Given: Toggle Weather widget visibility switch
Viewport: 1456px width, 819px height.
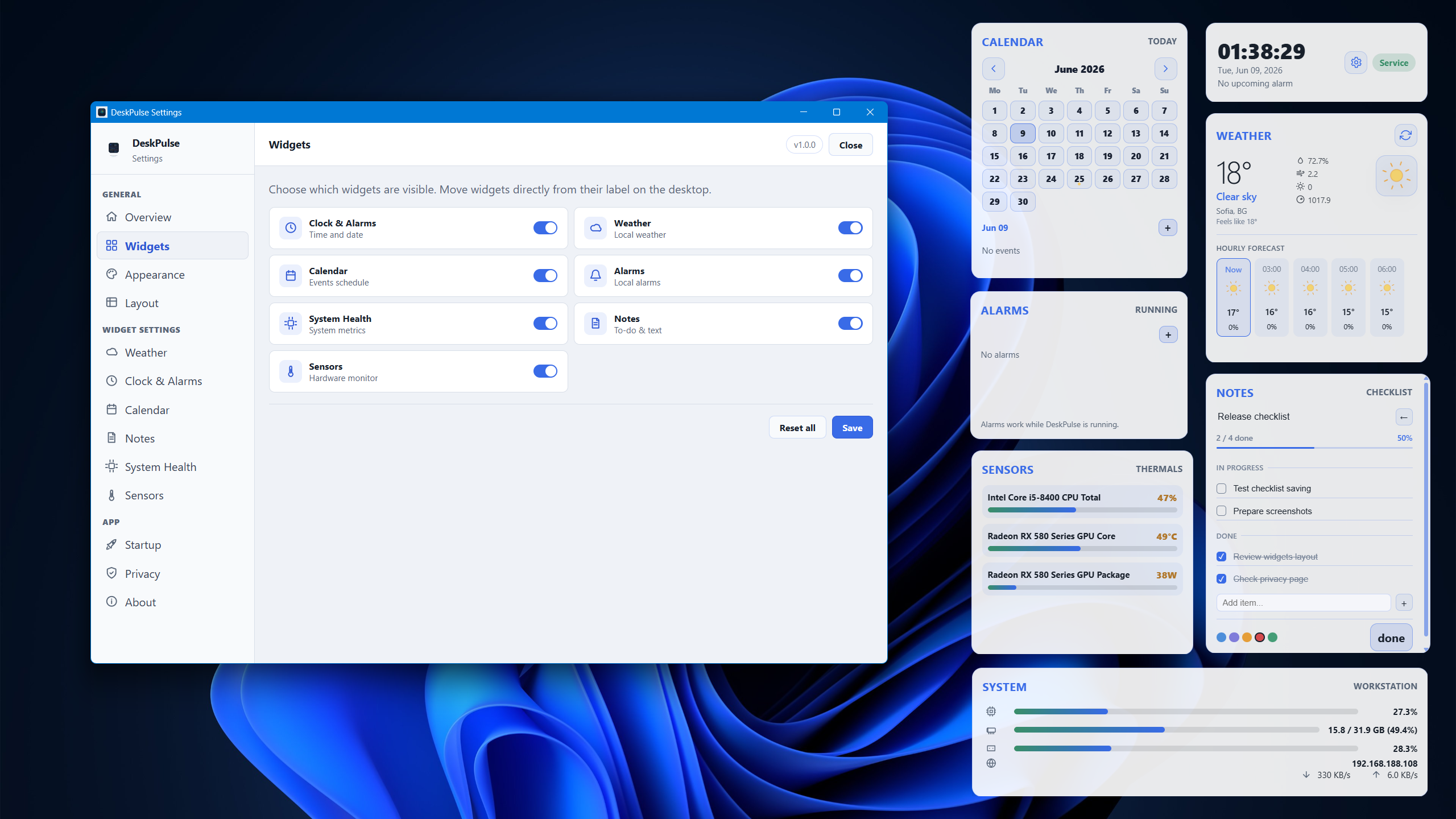Looking at the screenshot, I should [x=850, y=228].
